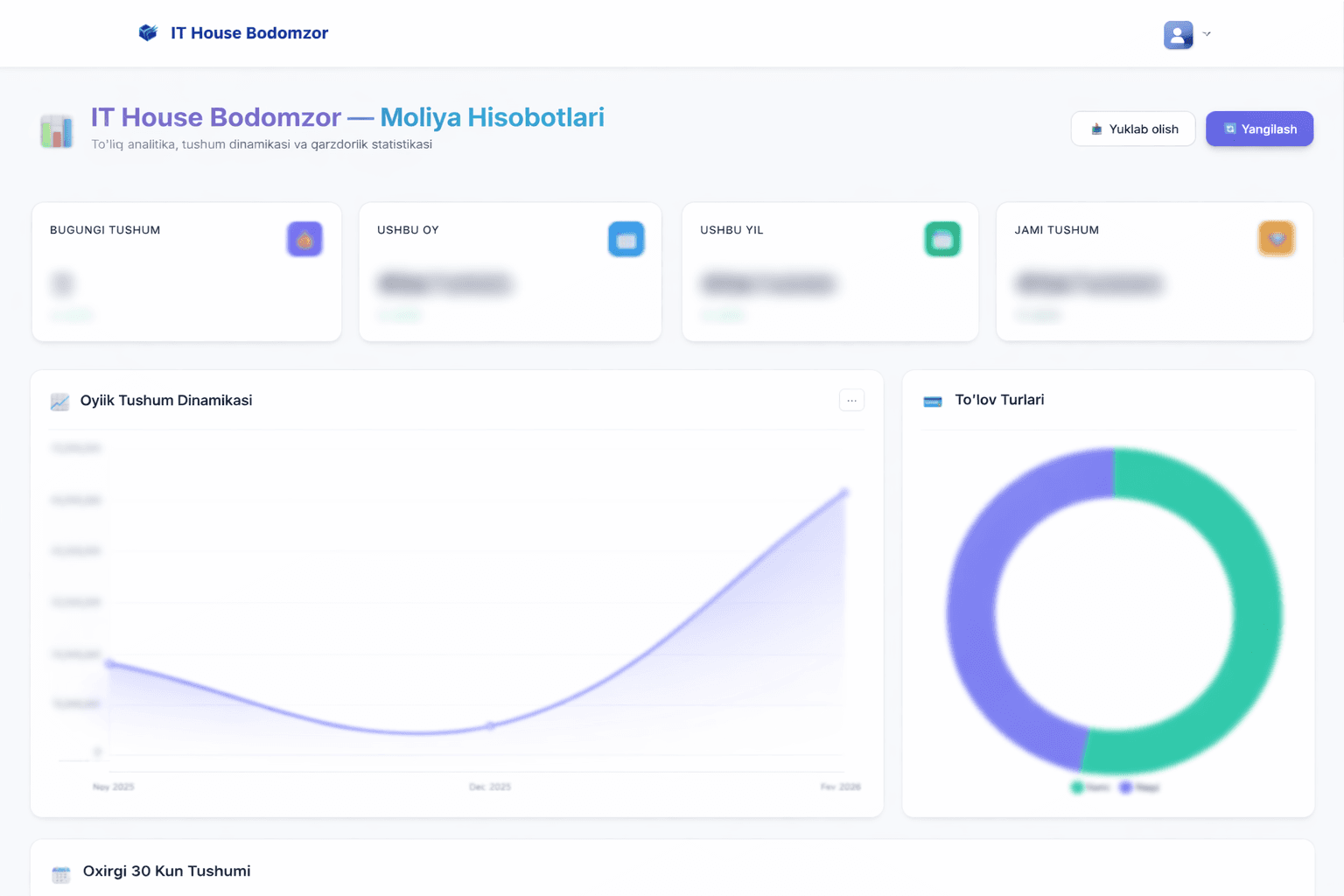The height and width of the screenshot is (896, 1344).
Task: Toggle the purple legend item under the donut chart
Action: [1139, 787]
